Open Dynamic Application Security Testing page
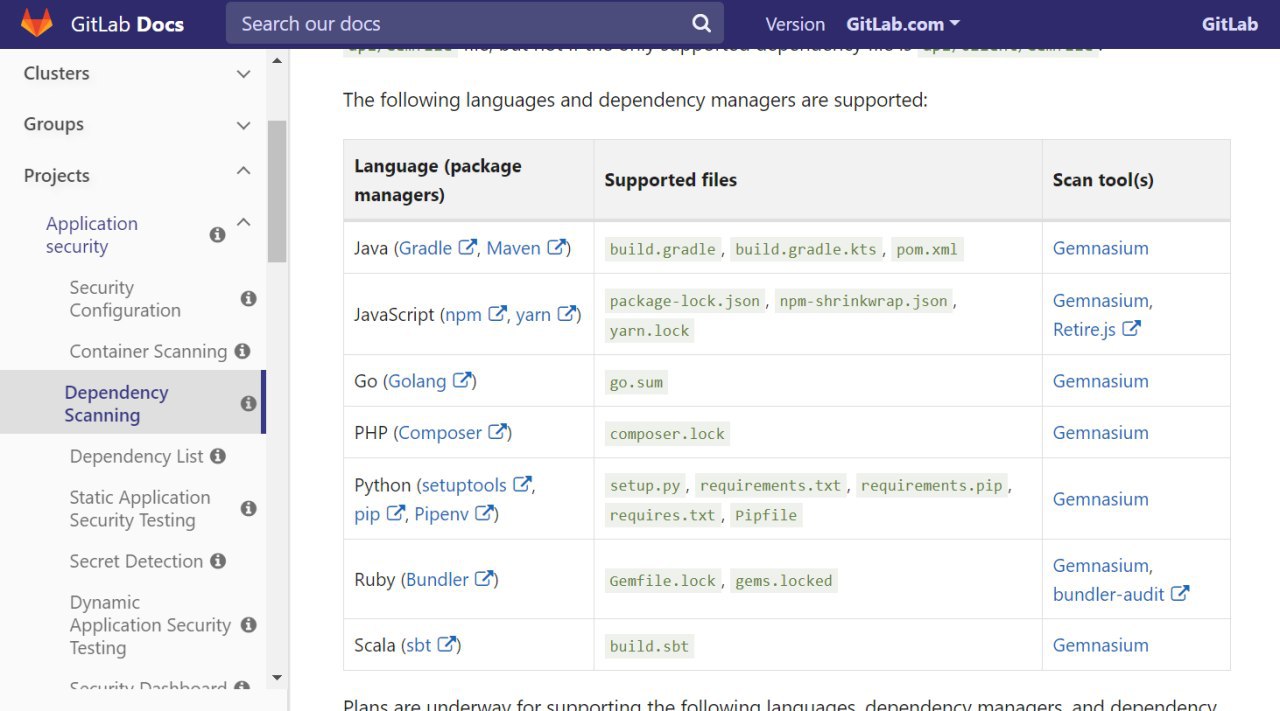1280x711 pixels. coord(150,625)
